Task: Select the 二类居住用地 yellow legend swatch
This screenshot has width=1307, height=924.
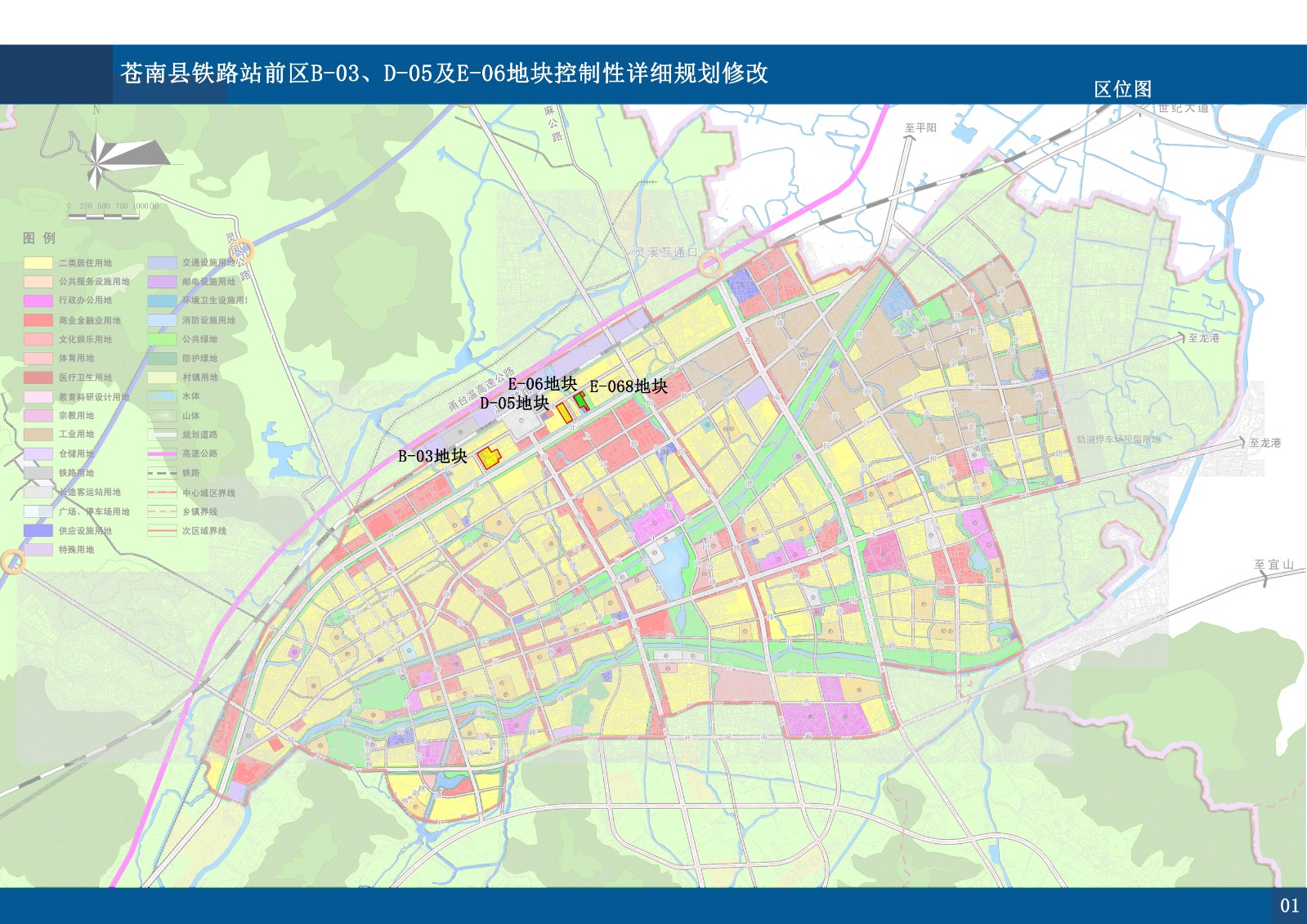Action: pyautogui.click(x=38, y=263)
